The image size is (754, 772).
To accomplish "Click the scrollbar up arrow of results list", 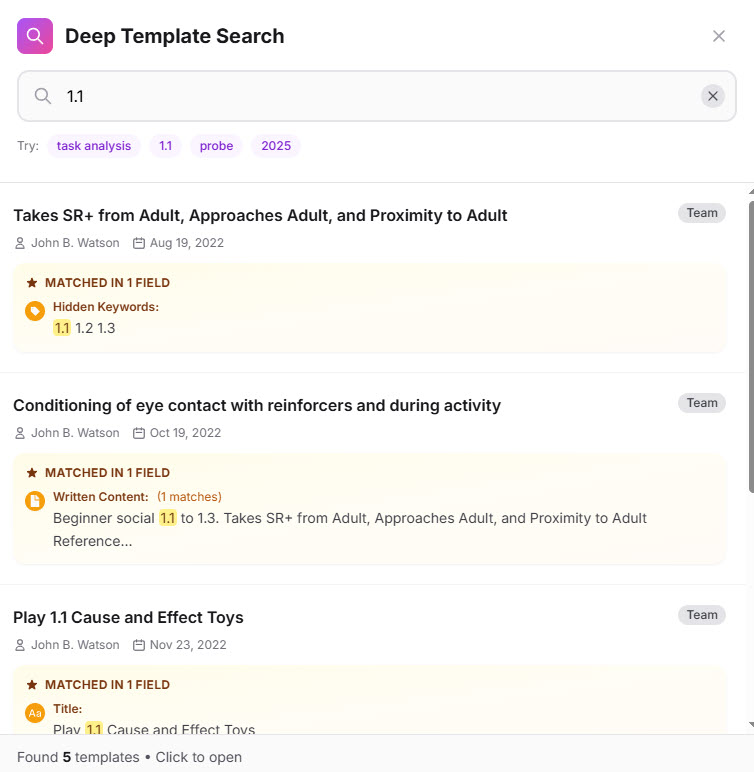I will (x=751, y=191).
